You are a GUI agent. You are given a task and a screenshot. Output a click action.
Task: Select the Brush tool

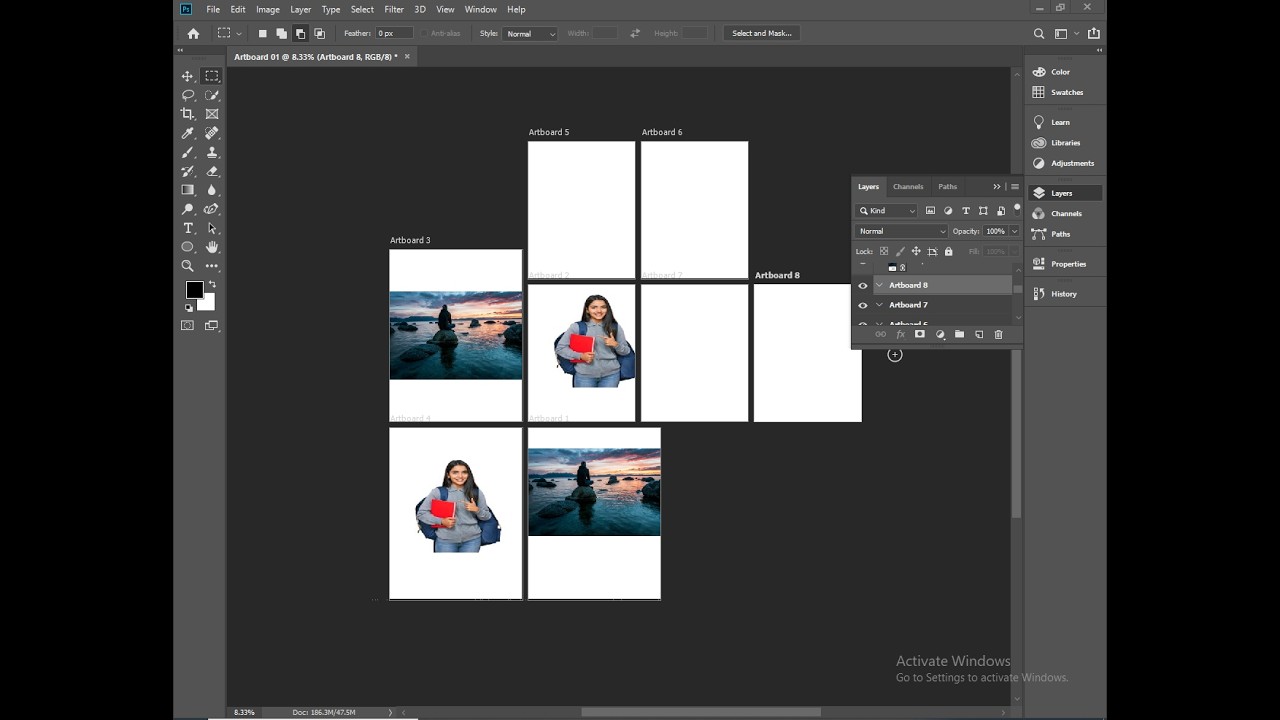(187, 152)
